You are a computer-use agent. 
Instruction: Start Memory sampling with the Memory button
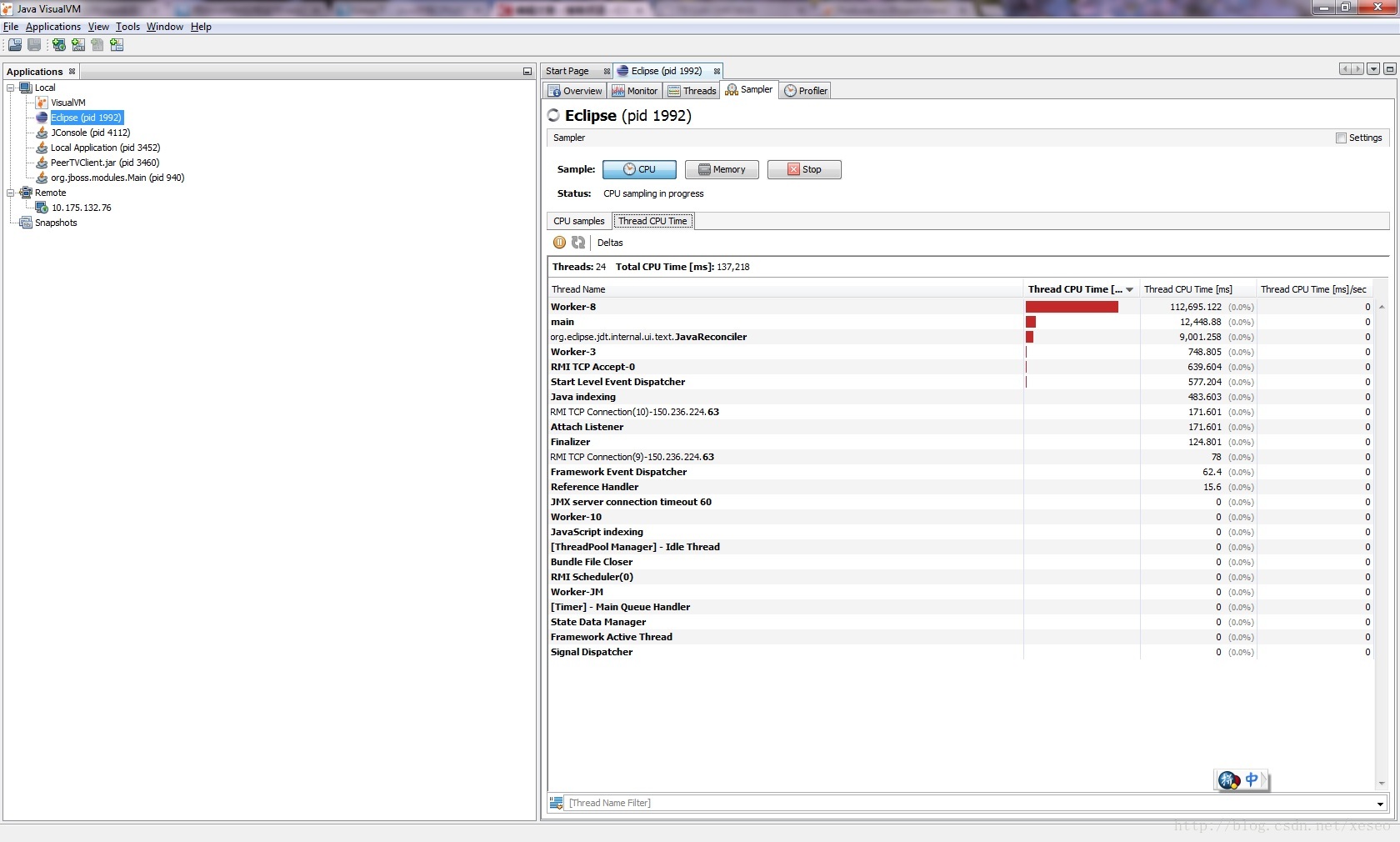pos(722,169)
